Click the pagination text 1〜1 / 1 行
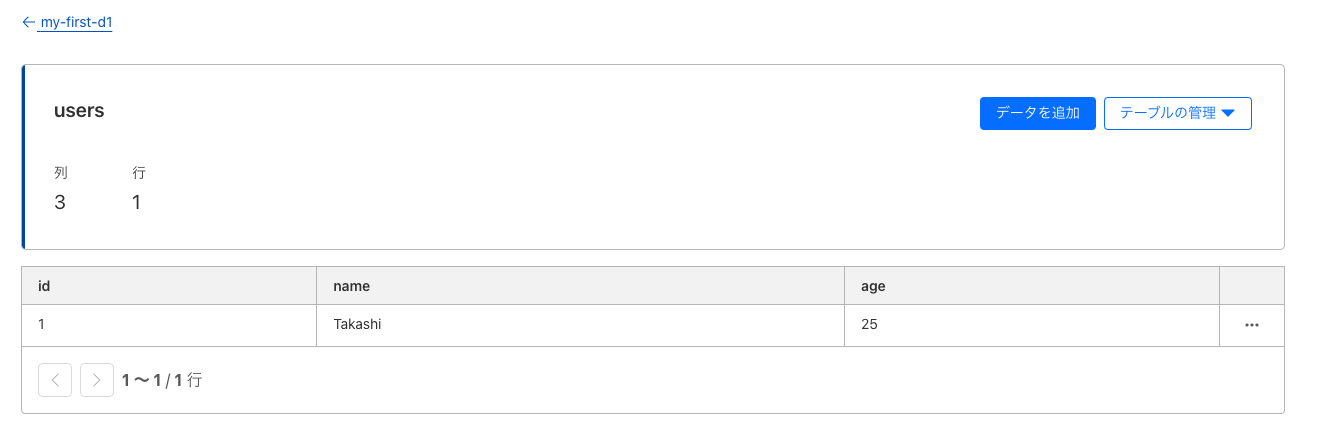The height and width of the screenshot is (440, 1319). click(x=162, y=380)
